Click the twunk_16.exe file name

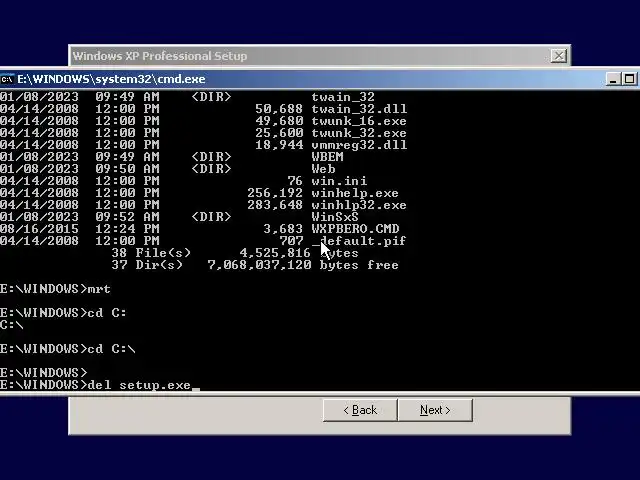pos(359,121)
